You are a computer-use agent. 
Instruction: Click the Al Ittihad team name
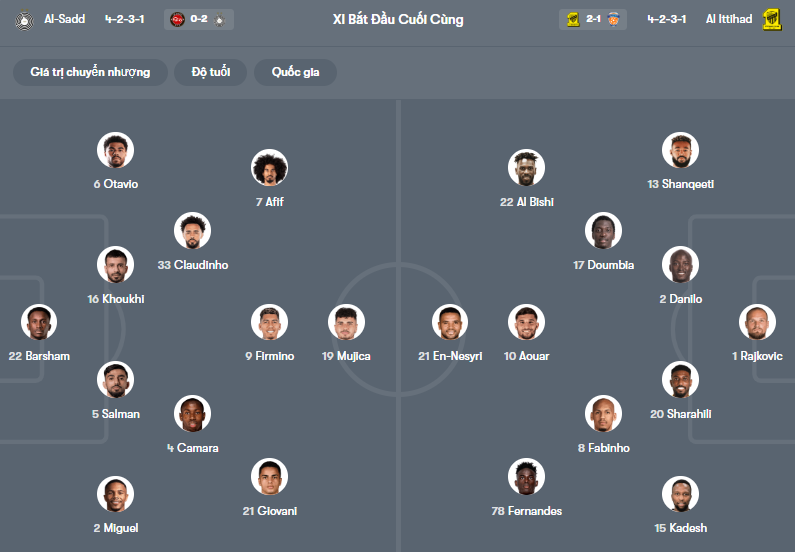(728, 19)
